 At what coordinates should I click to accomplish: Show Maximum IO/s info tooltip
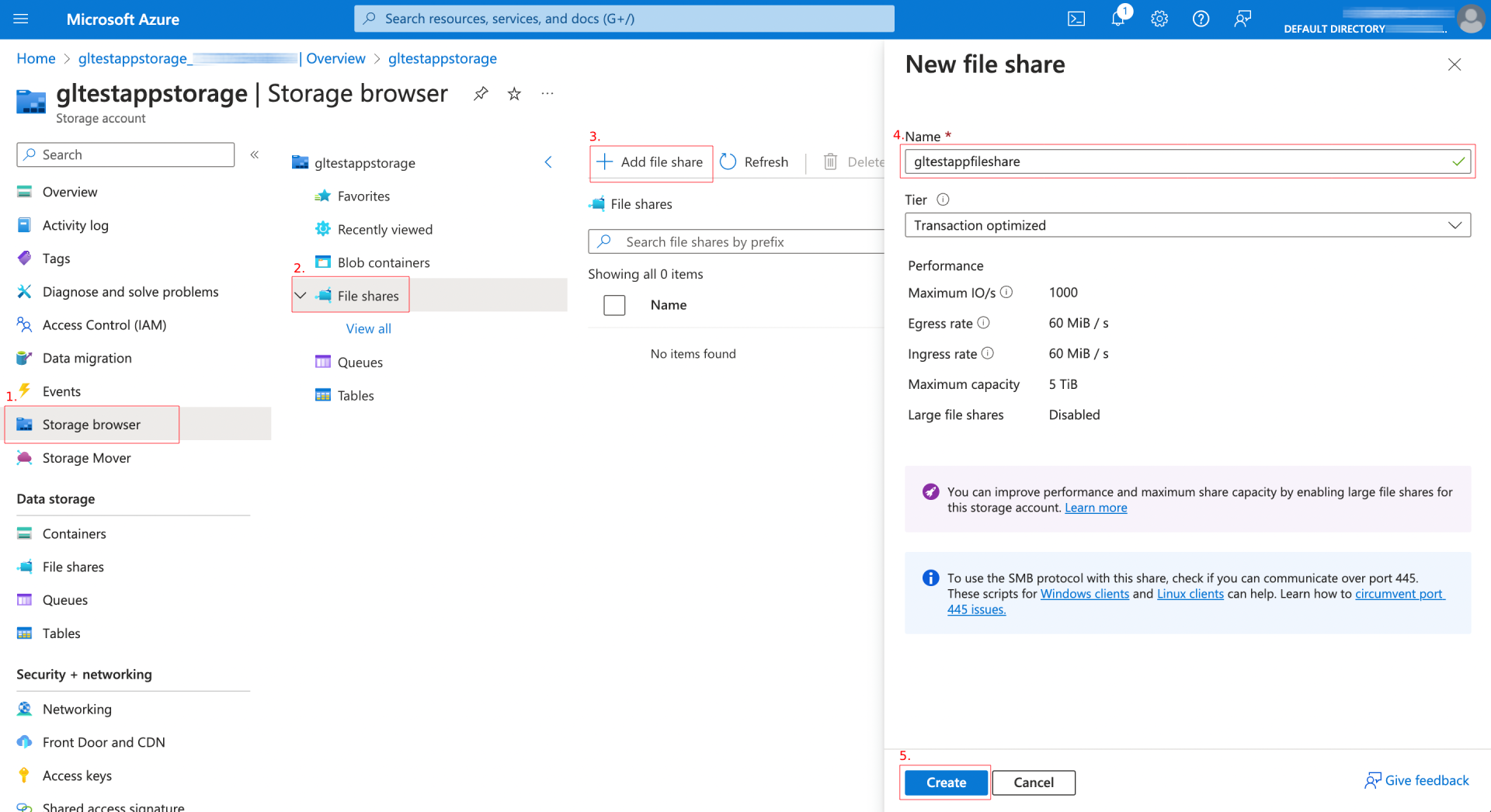(x=1006, y=292)
